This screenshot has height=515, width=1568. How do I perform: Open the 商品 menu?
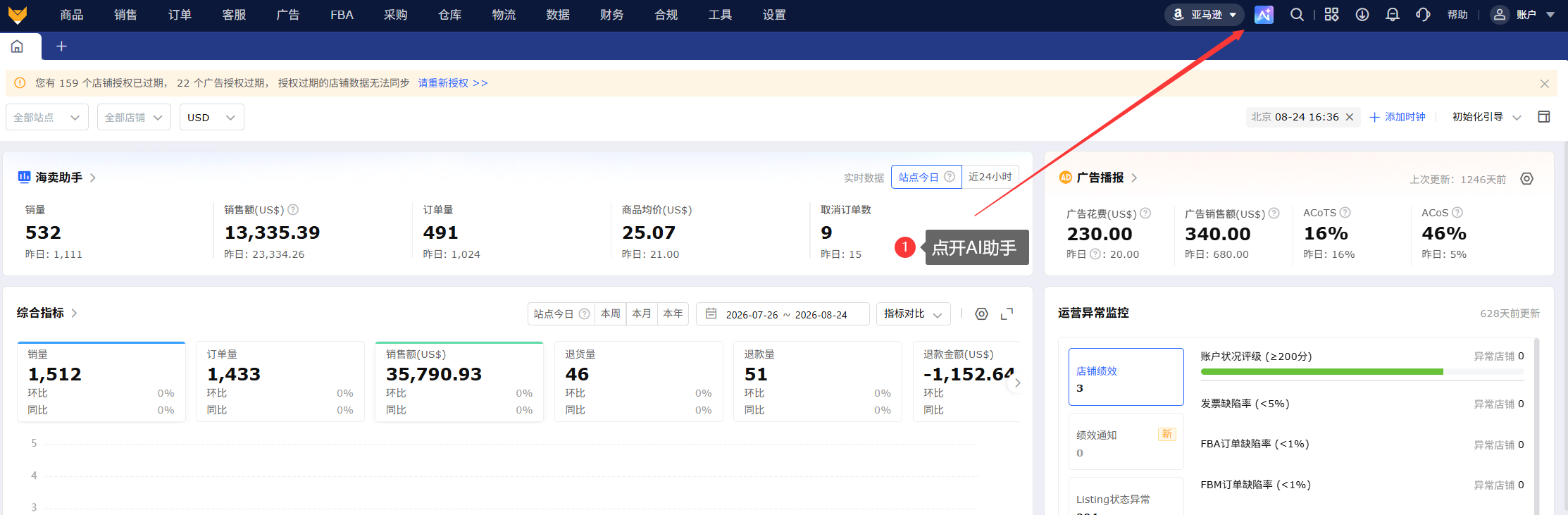point(72,15)
